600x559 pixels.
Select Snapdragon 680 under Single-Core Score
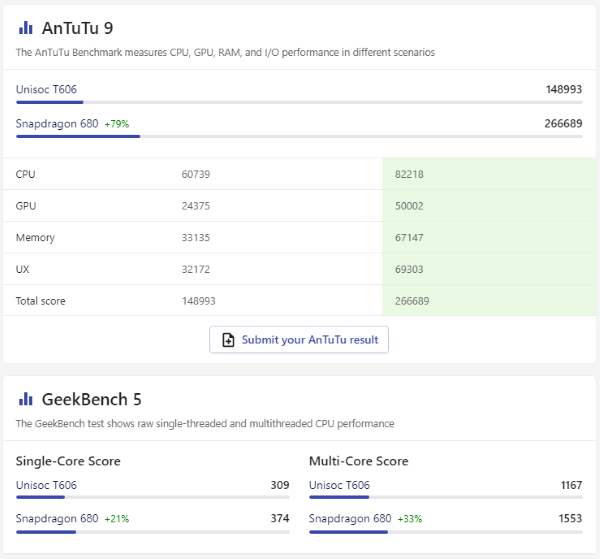pyautogui.click(x=57, y=519)
